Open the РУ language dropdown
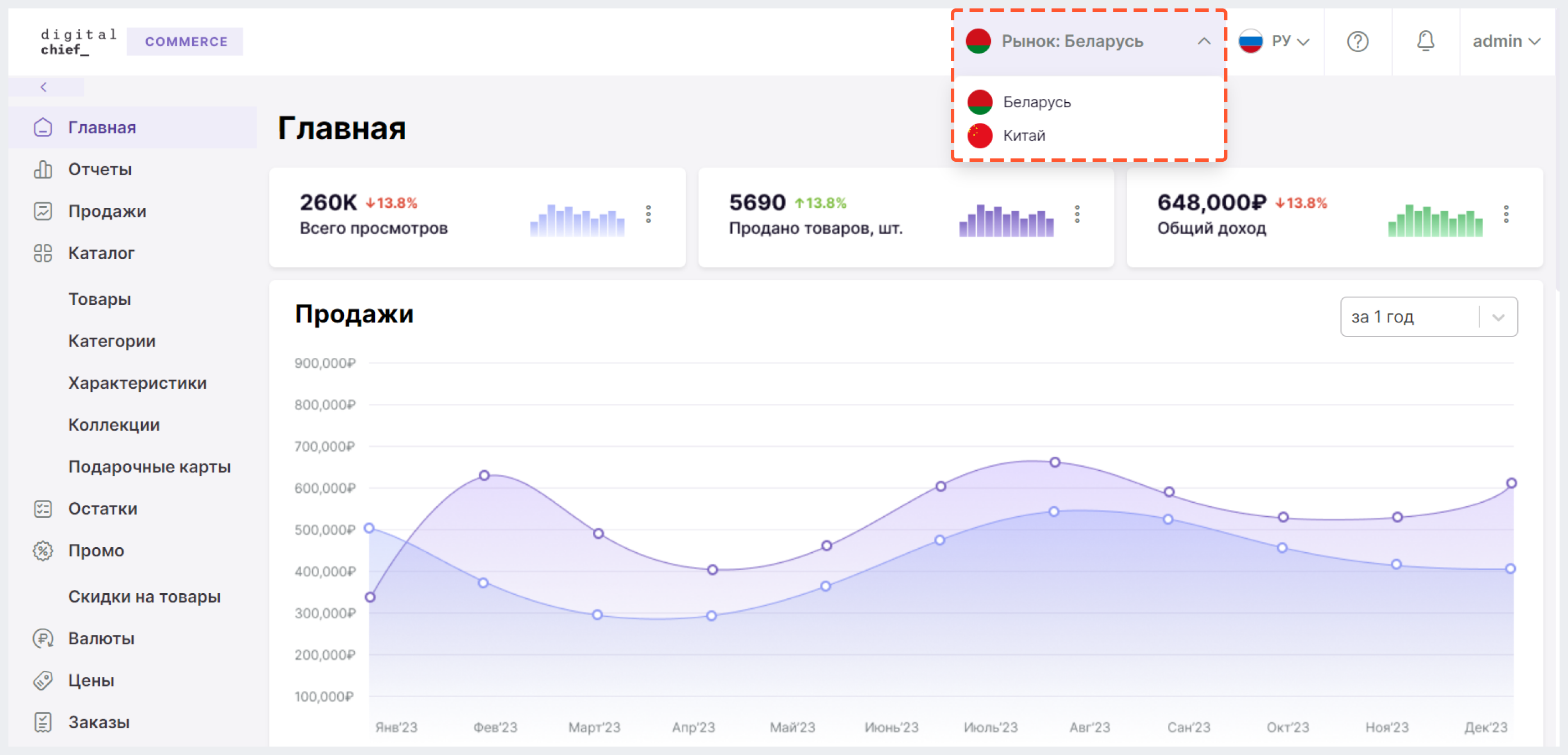Image resolution: width=1568 pixels, height=755 pixels. click(x=1291, y=42)
